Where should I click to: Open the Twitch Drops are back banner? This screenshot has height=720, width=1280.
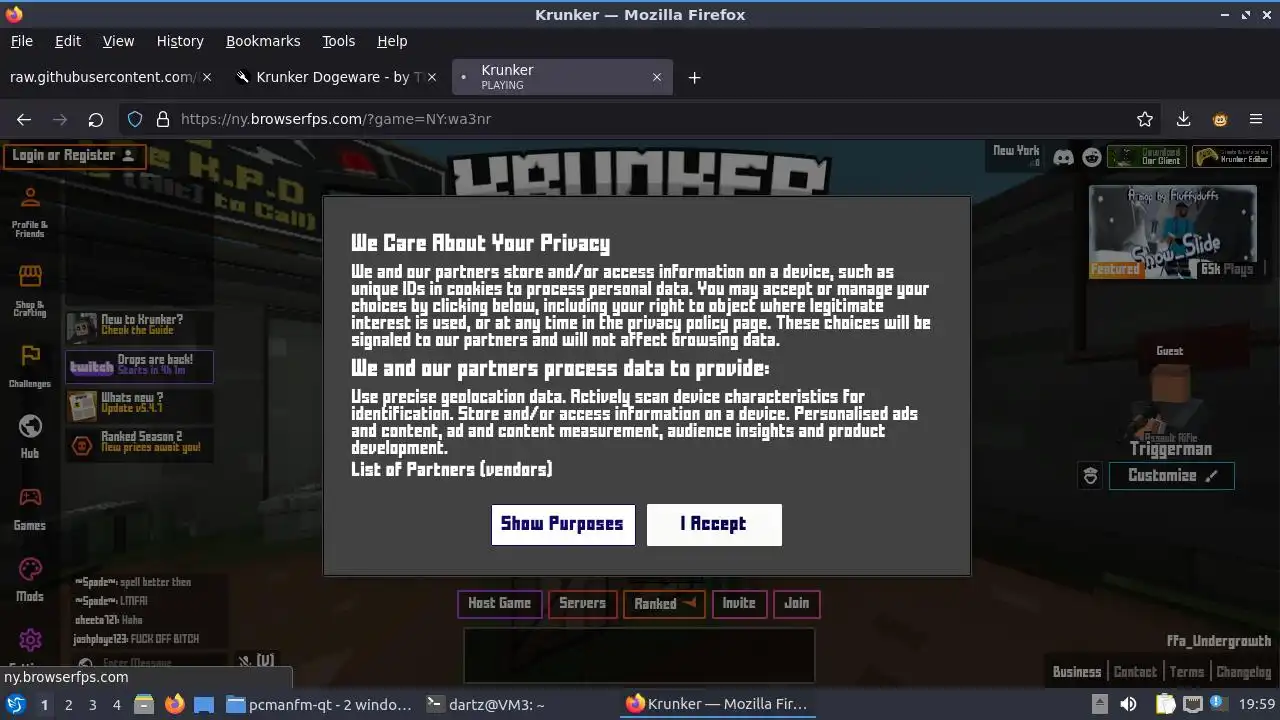tap(139, 366)
